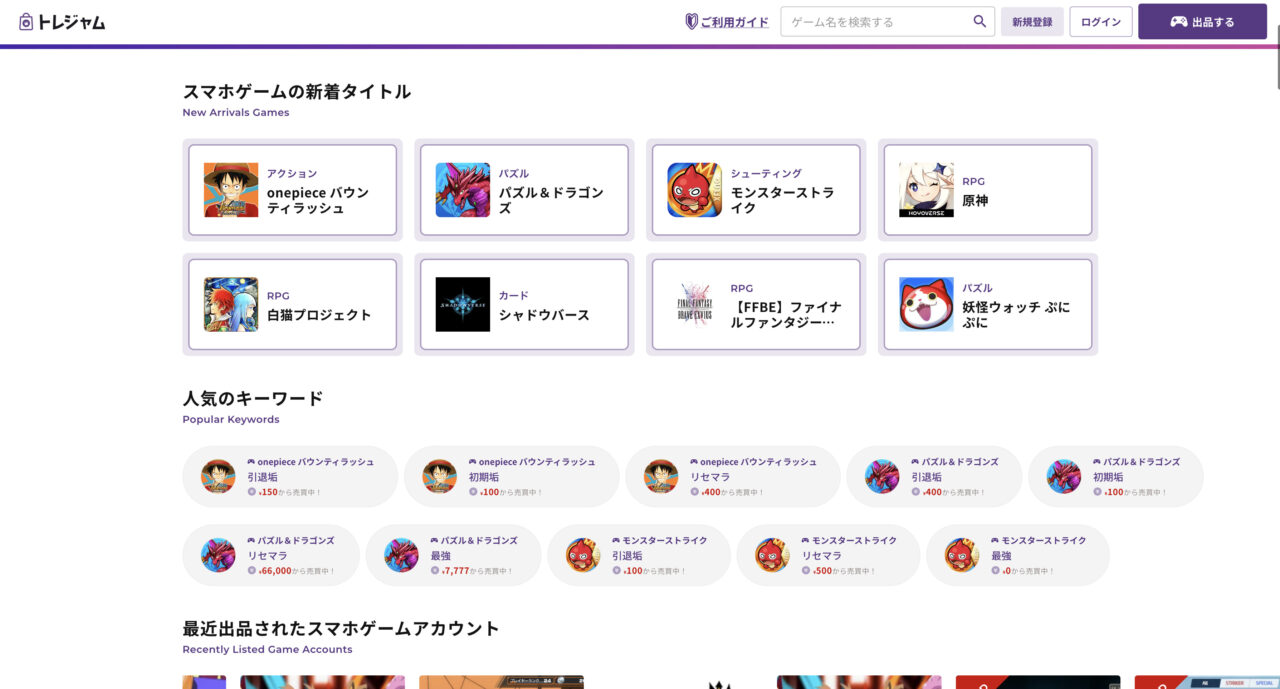This screenshot has height=689, width=1280.
Task: Click the トレジャム site logo
Action: click(61, 22)
